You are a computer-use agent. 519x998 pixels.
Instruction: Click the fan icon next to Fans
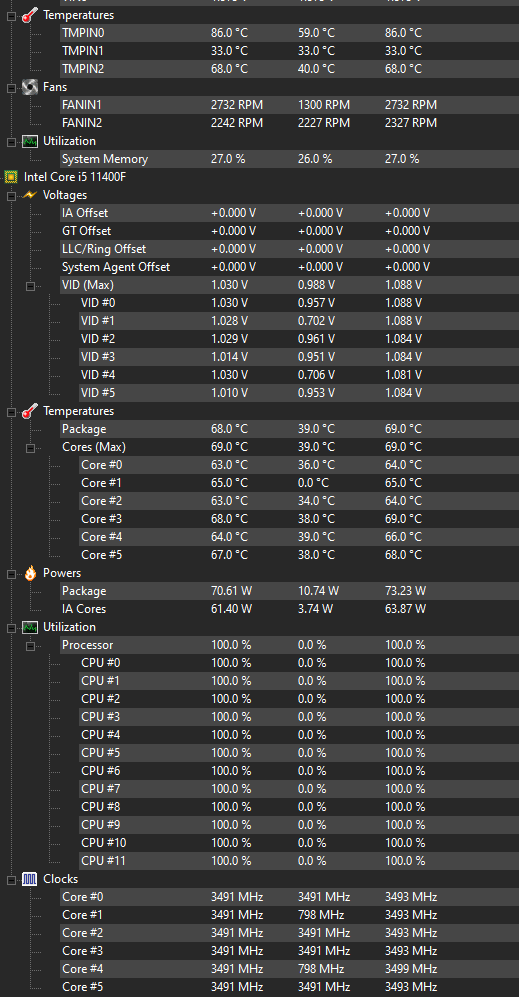click(29, 87)
